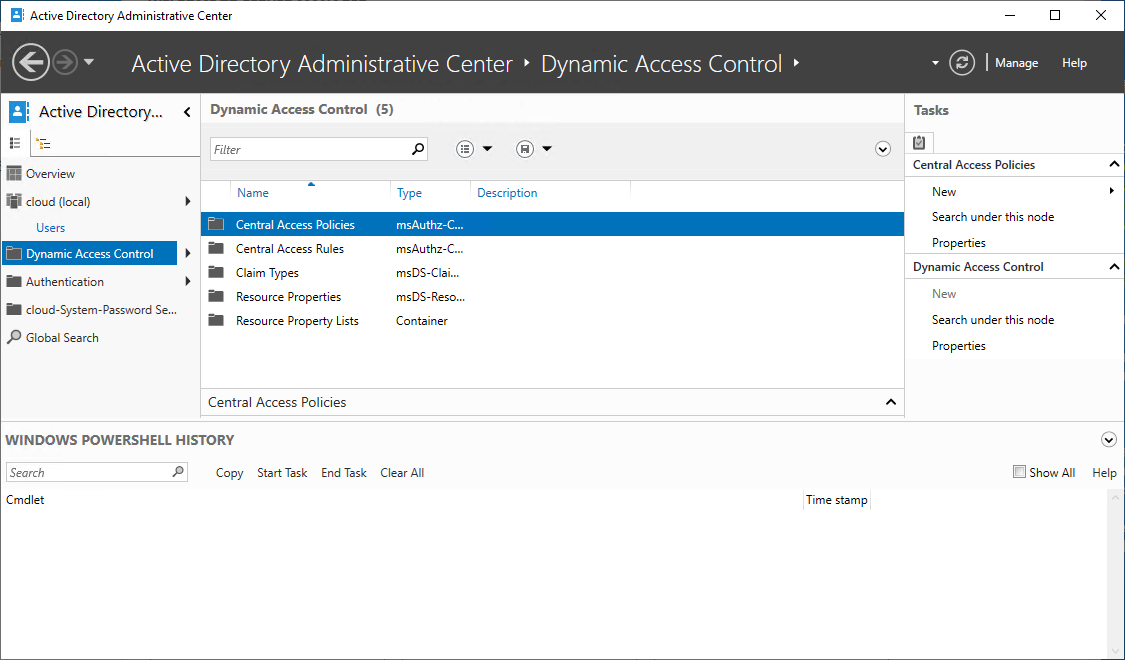Expand the cloud (local) arrow
1125x660 pixels.
(188, 202)
